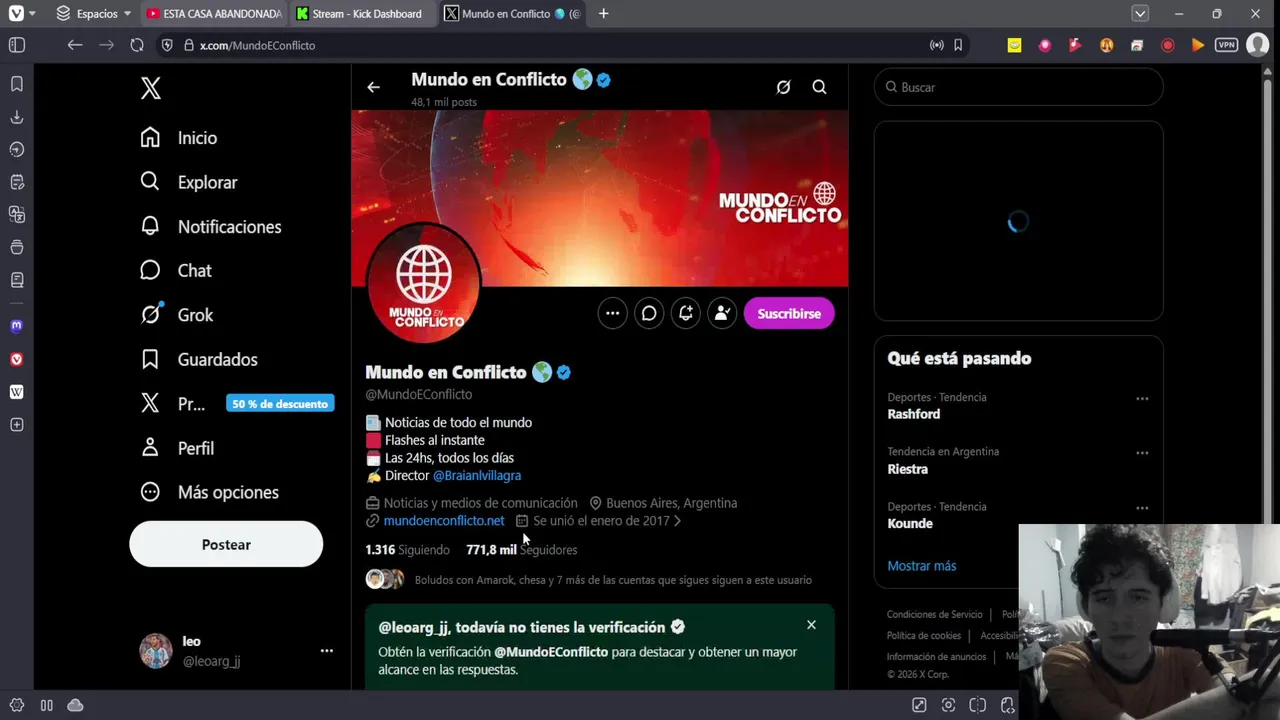Open Perfil in X navigation
1280x720 pixels.
[177, 448]
